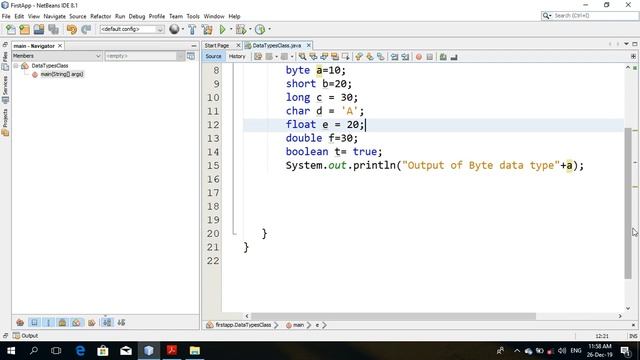Screen dimensions: 640x360
Task: Click the Windows Start button
Action: click(11, 351)
